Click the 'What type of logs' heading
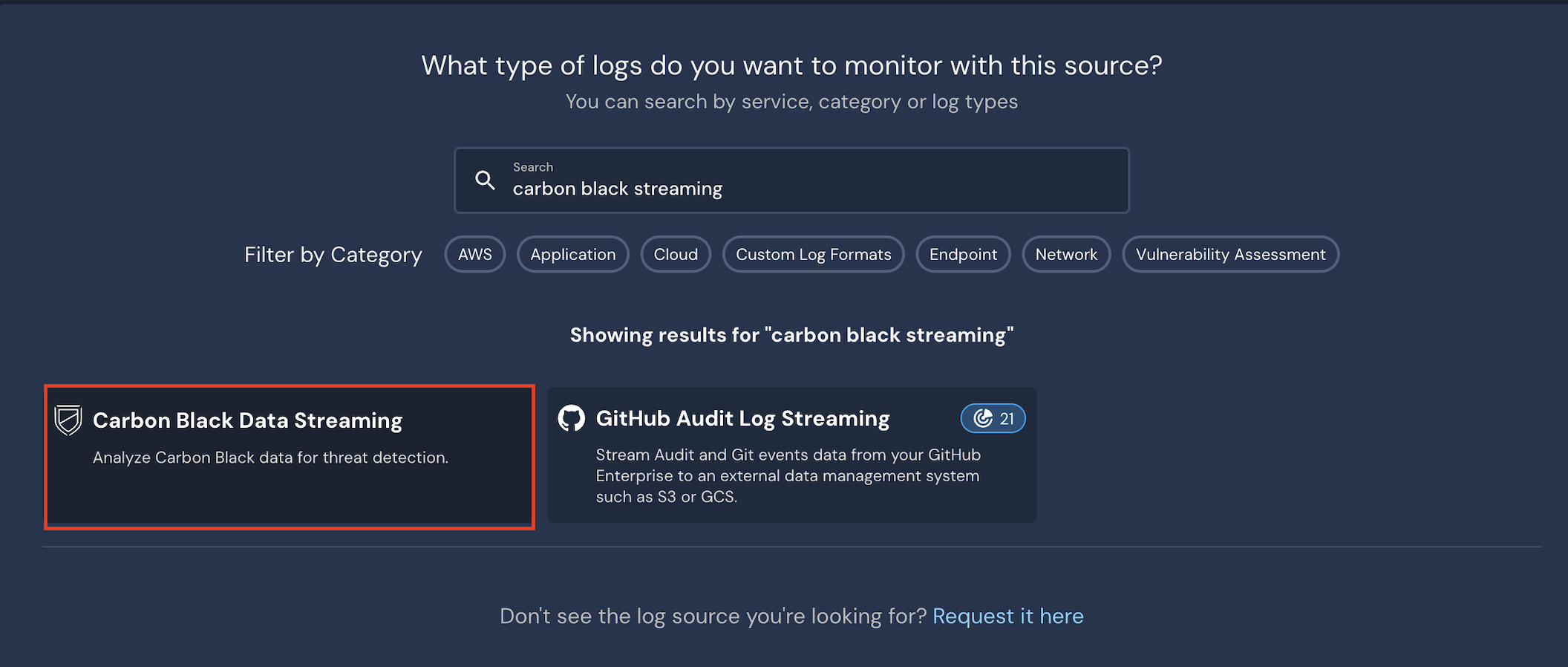Image resolution: width=1568 pixels, height=667 pixels. click(791, 65)
